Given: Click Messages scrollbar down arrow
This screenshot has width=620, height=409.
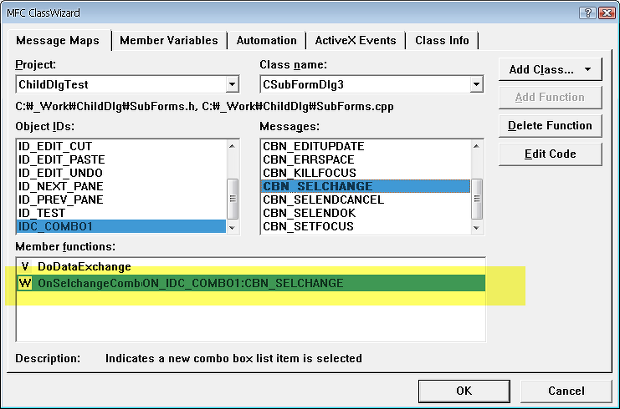Looking at the screenshot, I should [x=476, y=227].
